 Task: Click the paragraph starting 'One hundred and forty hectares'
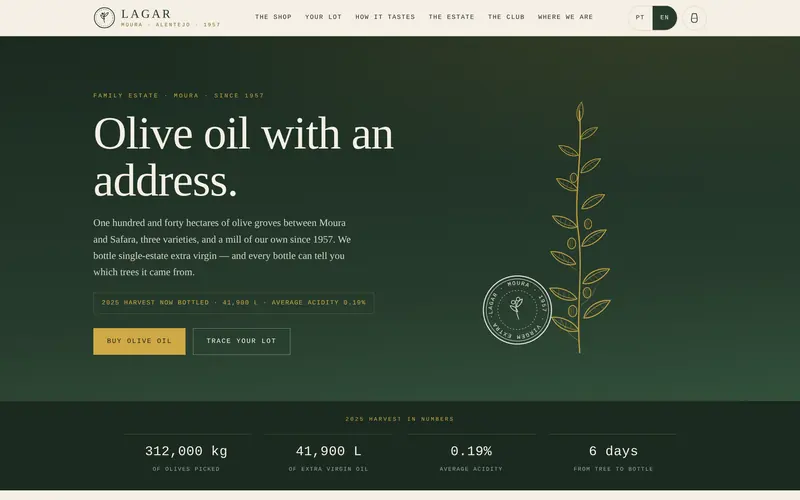coord(222,247)
